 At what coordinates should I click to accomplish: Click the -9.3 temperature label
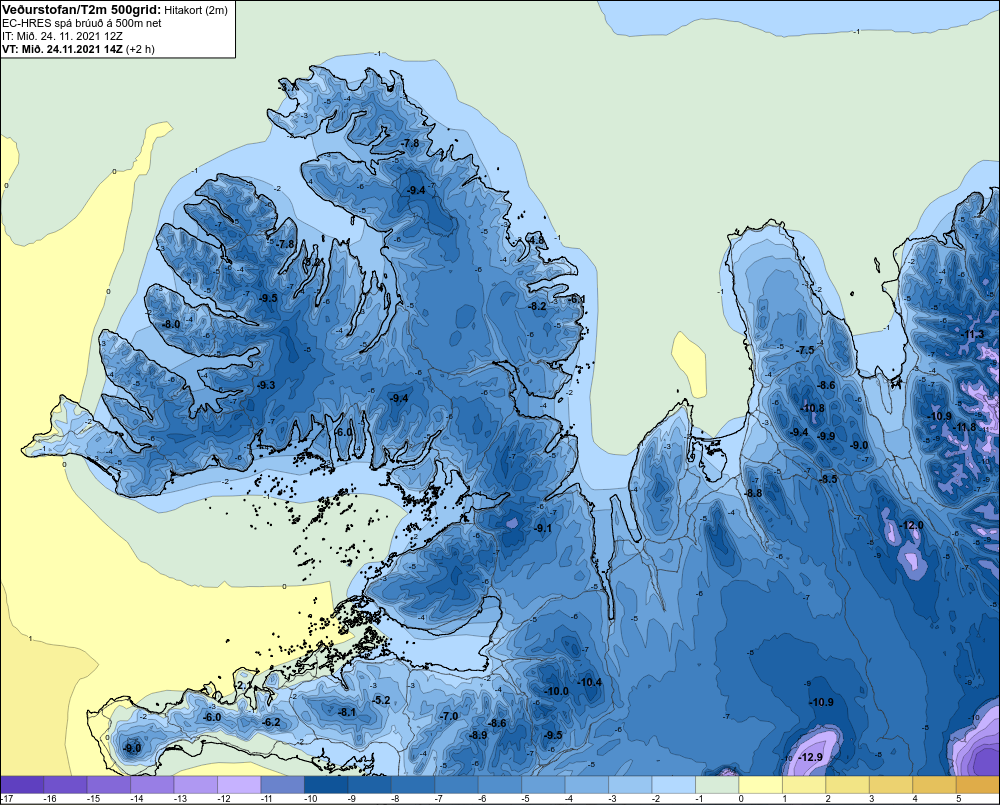tap(266, 385)
